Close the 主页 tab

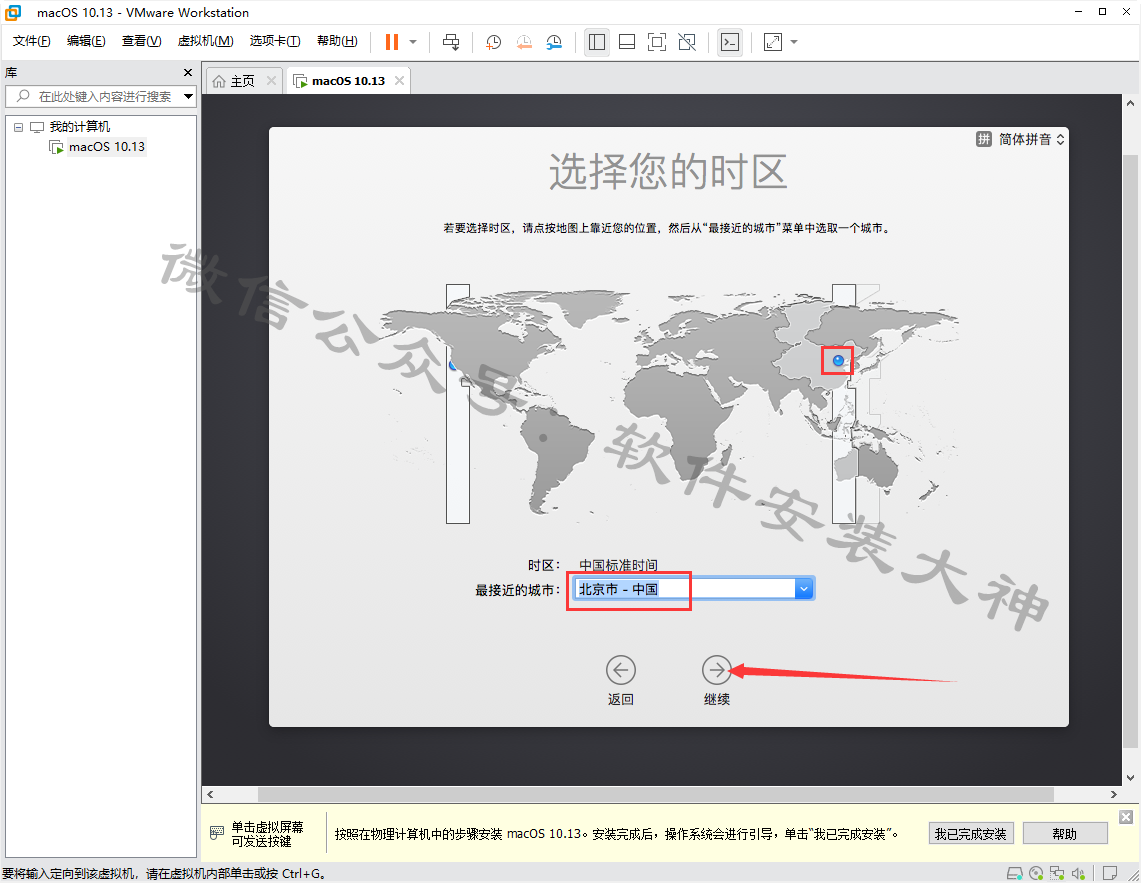coord(271,81)
